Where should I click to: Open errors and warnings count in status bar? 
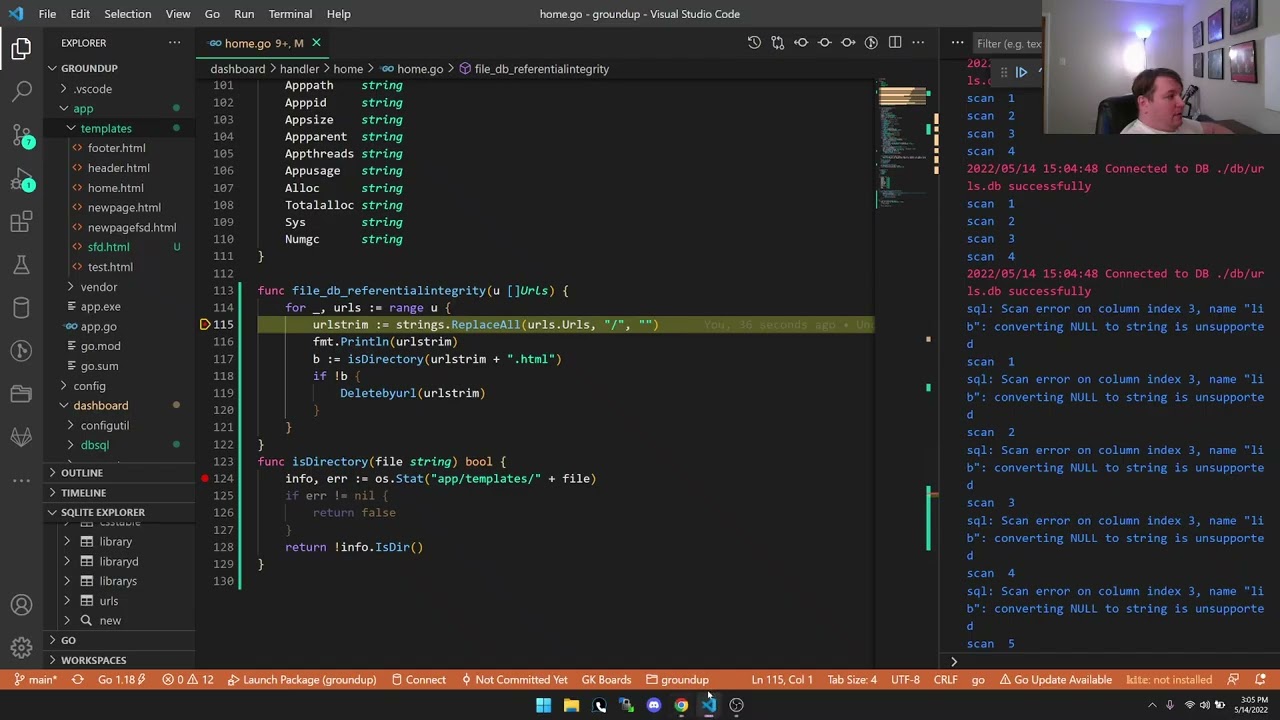(x=188, y=680)
